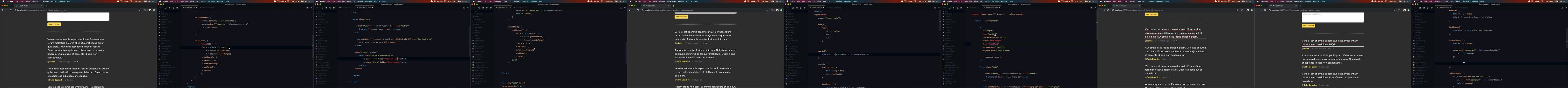Viewport: 1568px width, 88px height.
Task: Open History menu in the leftmost Chrome menu bar
Action: point(35,1)
